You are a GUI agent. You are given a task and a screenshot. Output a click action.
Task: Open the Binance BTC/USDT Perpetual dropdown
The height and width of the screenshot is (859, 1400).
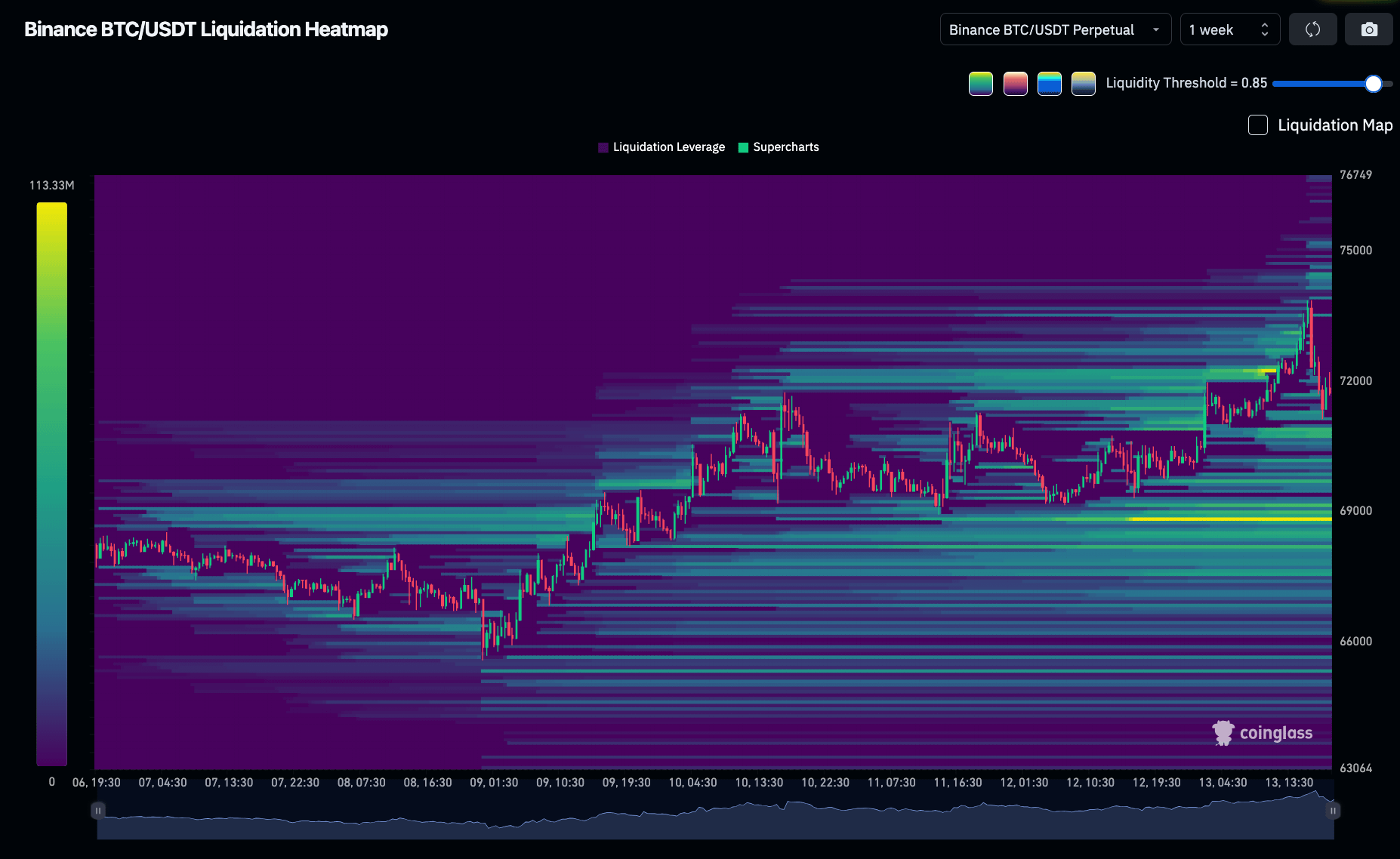pyautogui.click(x=1054, y=29)
